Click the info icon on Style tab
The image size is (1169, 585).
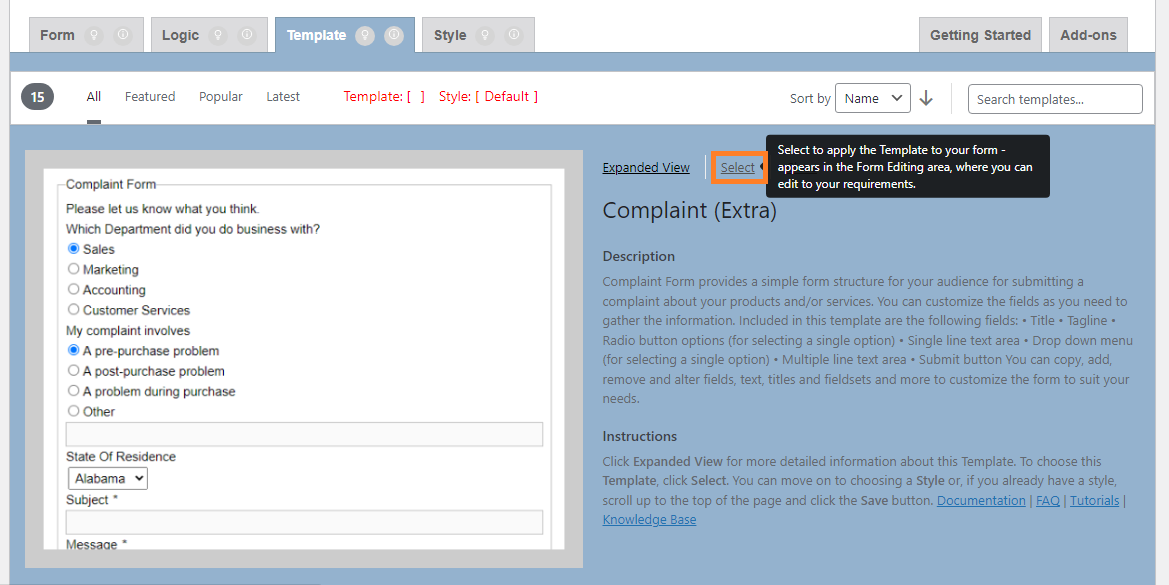pos(514,35)
